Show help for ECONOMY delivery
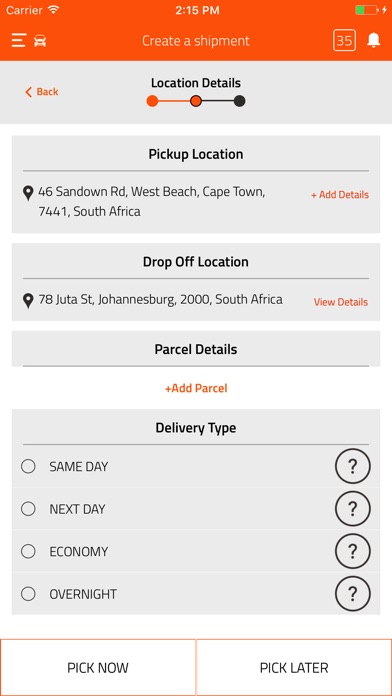Viewport: 392px width, 696px height. coord(352,551)
